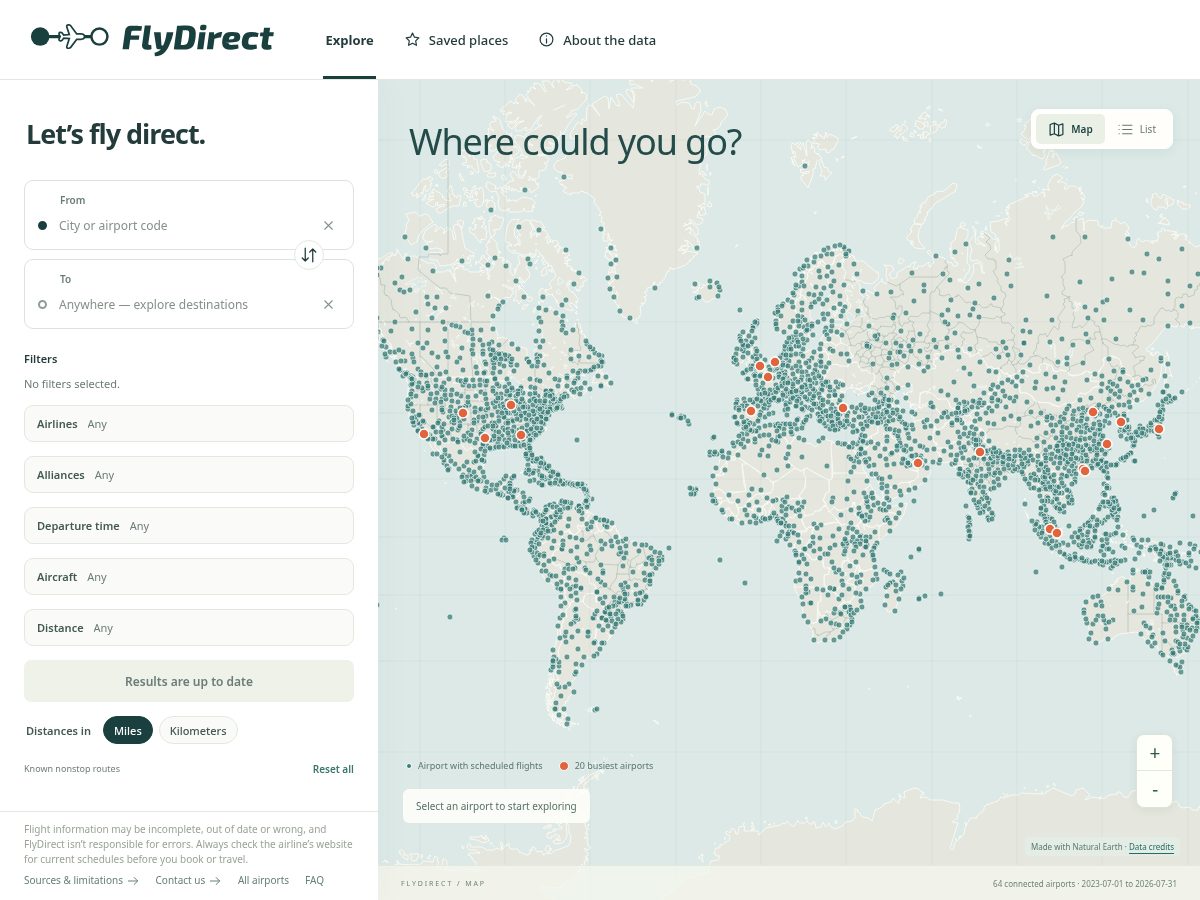
Task: Clear the From field with its X icon
Action: (x=328, y=226)
